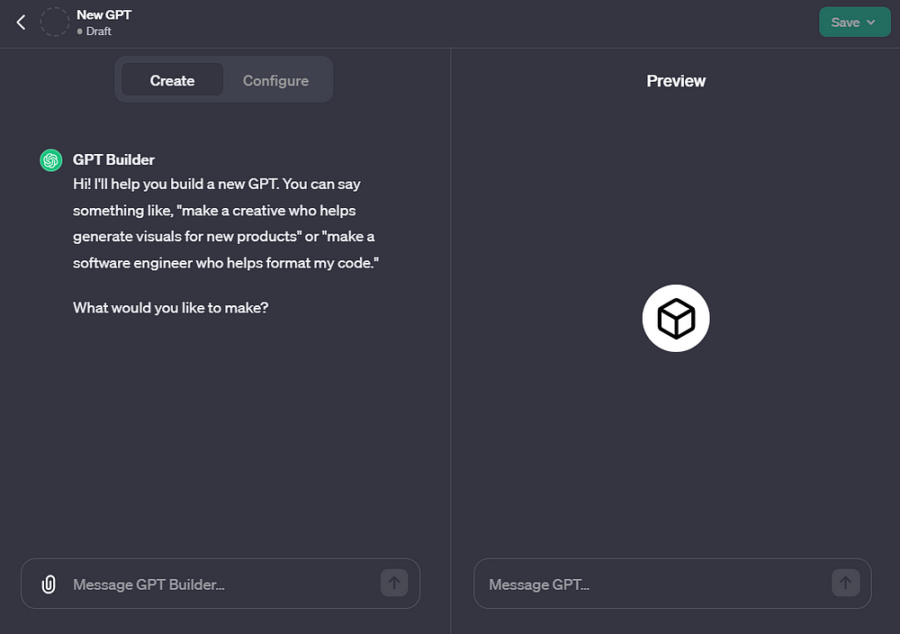Click the Preview panel heading
This screenshot has width=900, height=634.
pyautogui.click(x=676, y=81)
